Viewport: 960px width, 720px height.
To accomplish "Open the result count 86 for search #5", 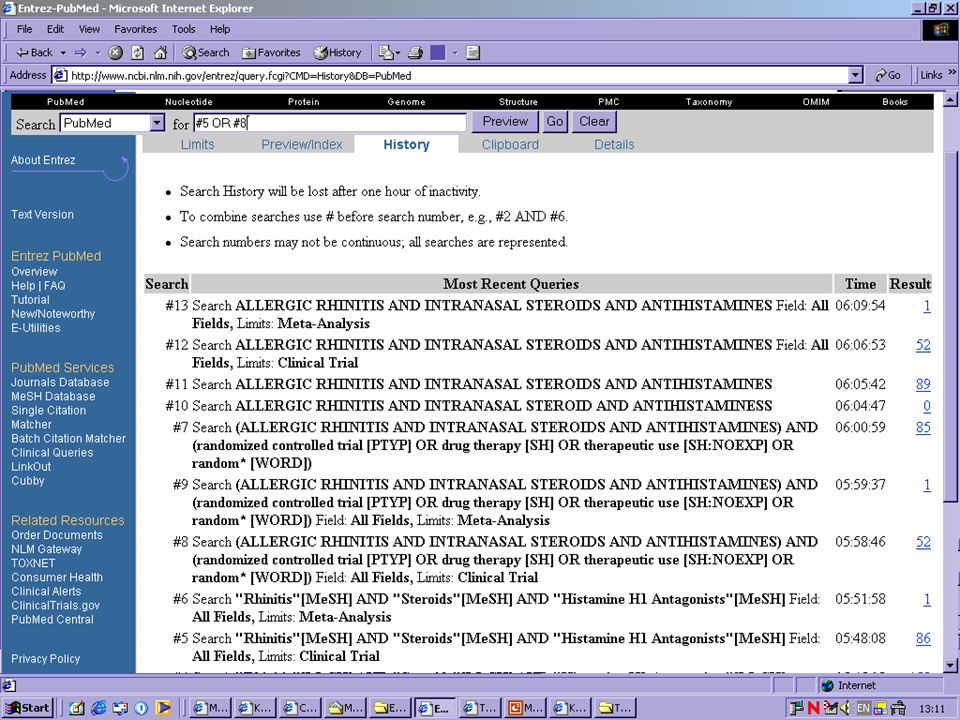I will coord(923,638).
